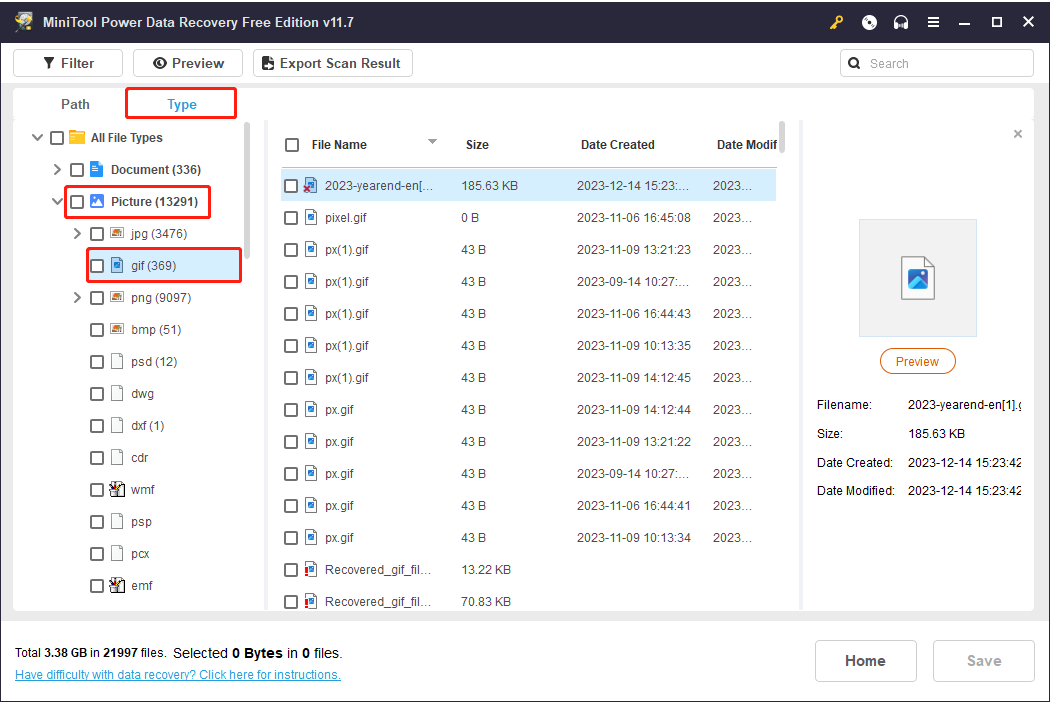Expand the png (9097) node
The width and height of the screenshot is (1052, 706).
(76, 297)
